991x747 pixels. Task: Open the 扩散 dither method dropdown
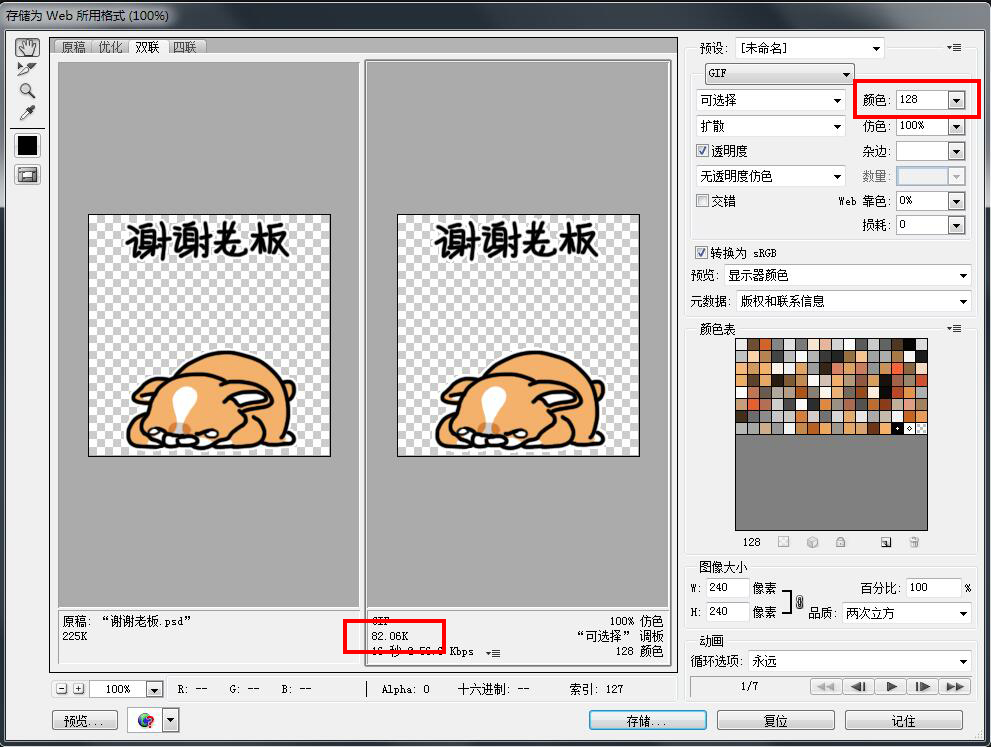pyautogui.click(x=770, y=126)
